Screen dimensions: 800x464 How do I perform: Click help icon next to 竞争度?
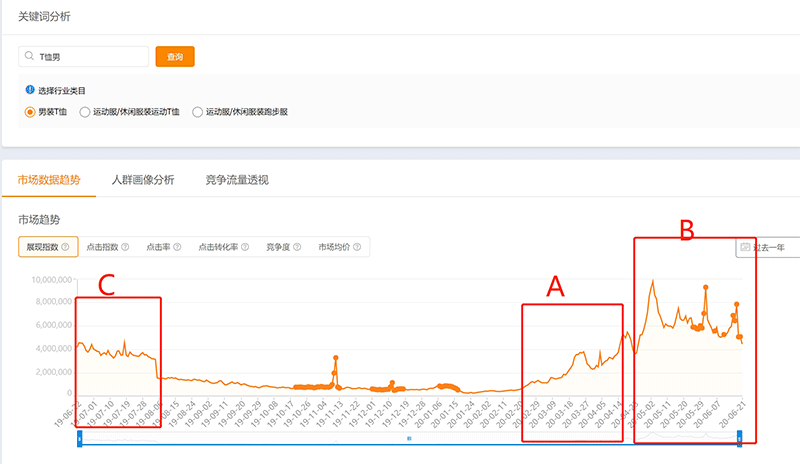[x=298, y=247]
